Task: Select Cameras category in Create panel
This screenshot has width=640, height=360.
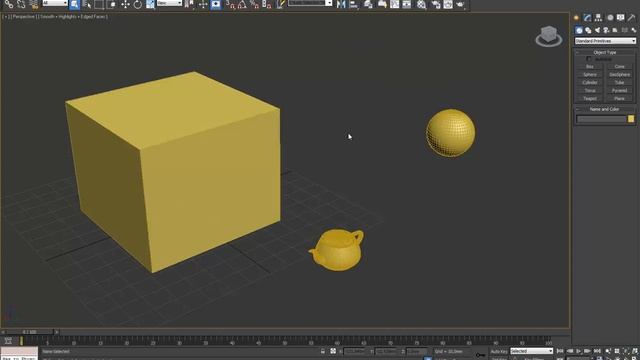Action: 607,30
